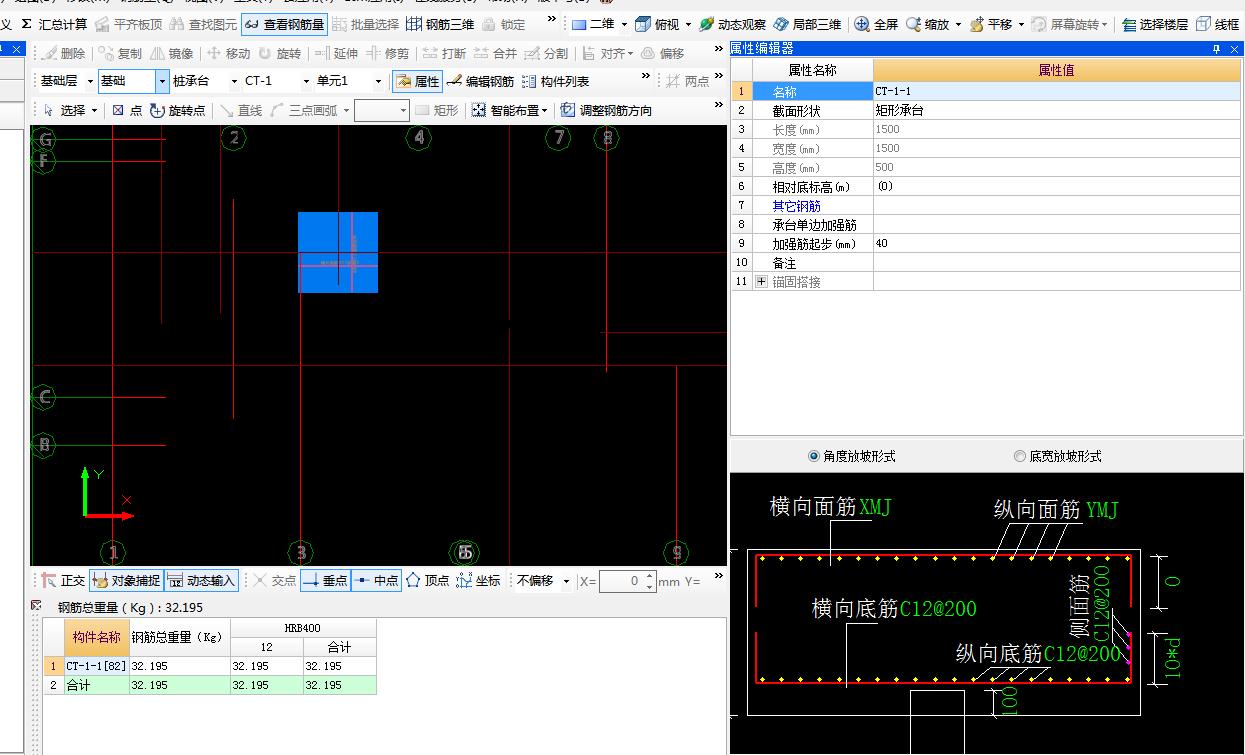Select the 点 point draw tool
The width and height of the screenshot is (1245, 755).
point(127,110)
